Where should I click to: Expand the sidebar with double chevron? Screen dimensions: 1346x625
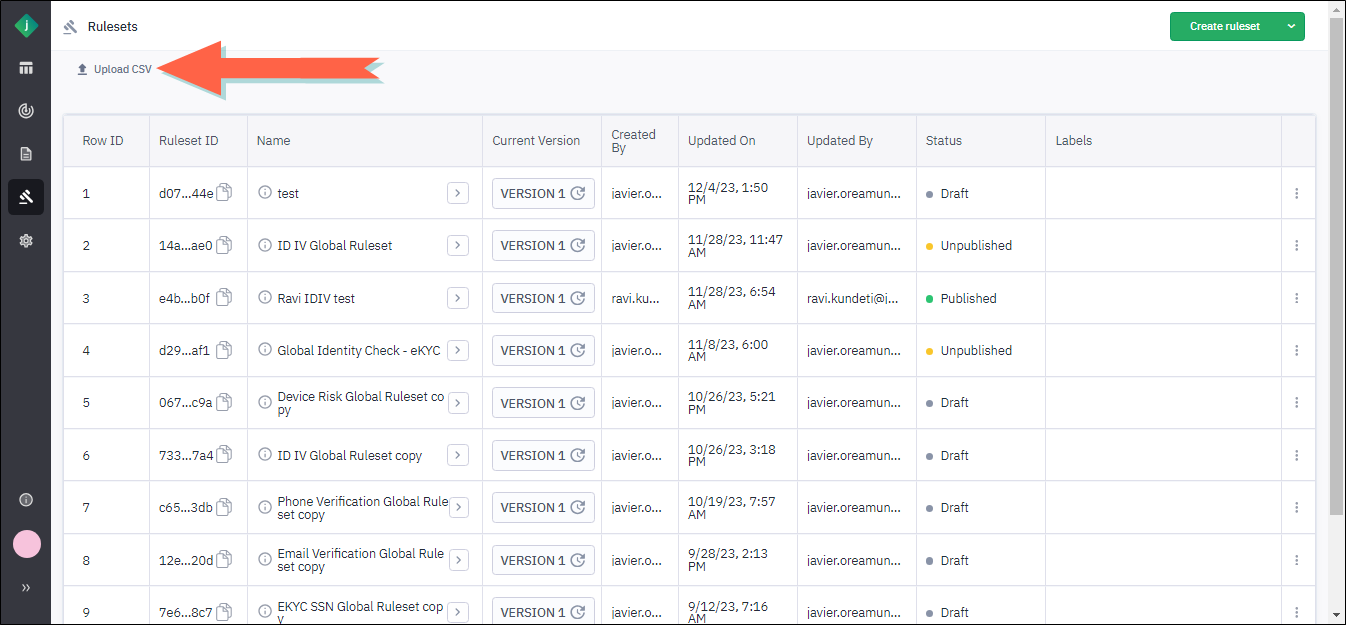[x=26, y=588]
